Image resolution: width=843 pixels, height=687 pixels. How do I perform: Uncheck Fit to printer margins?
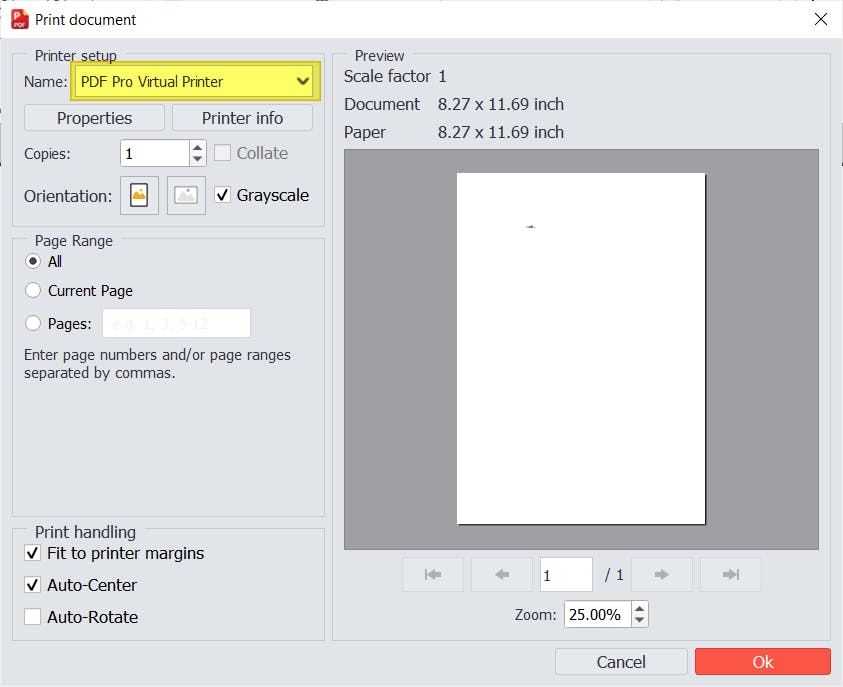tap(34, 553)
